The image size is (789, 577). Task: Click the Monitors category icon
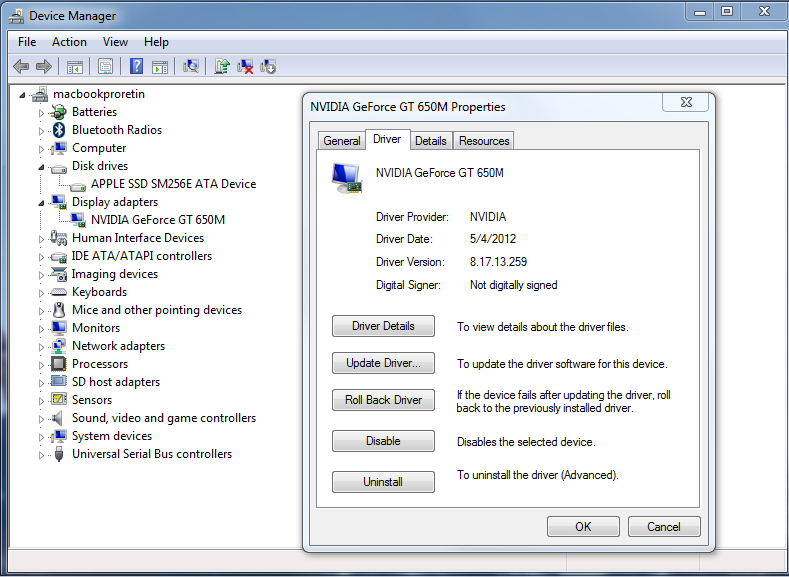(59, 327)
